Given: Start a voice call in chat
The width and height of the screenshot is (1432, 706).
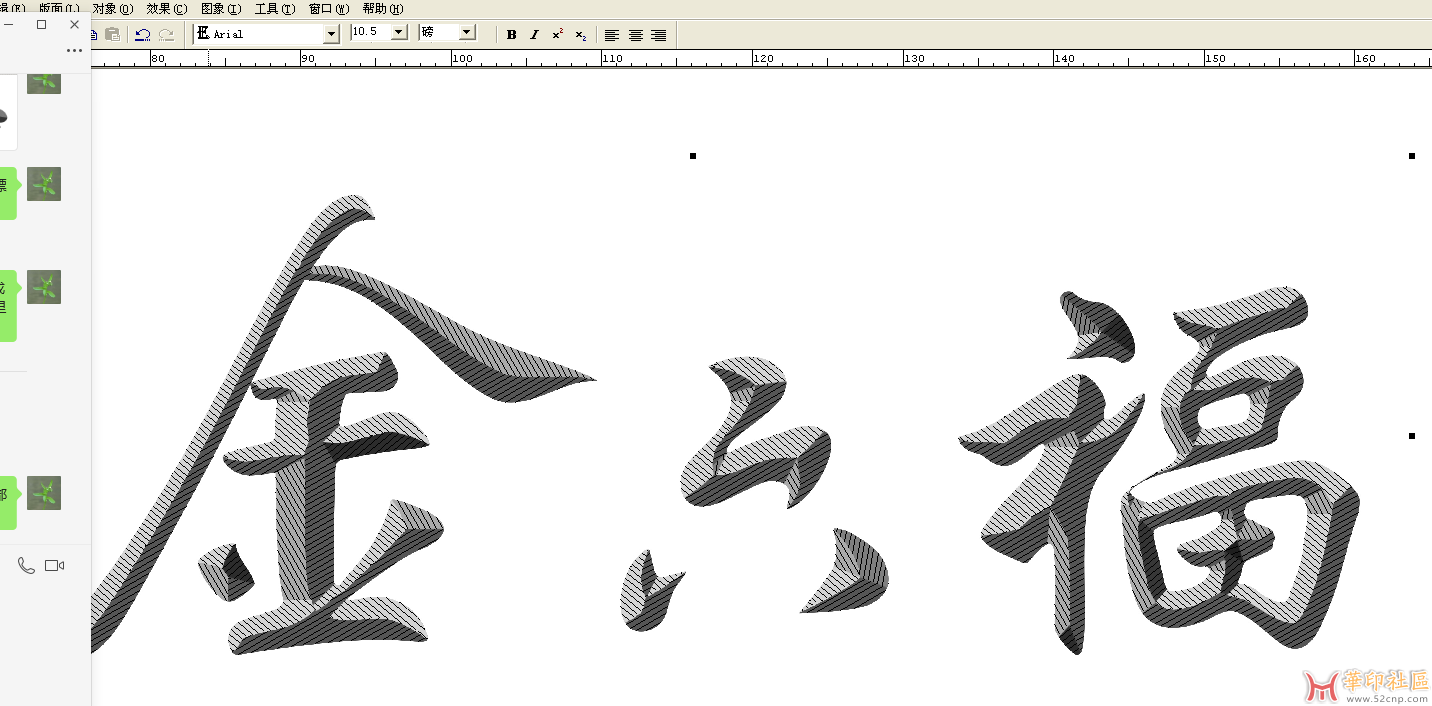Looking at the screenshot, I should 26,566.
